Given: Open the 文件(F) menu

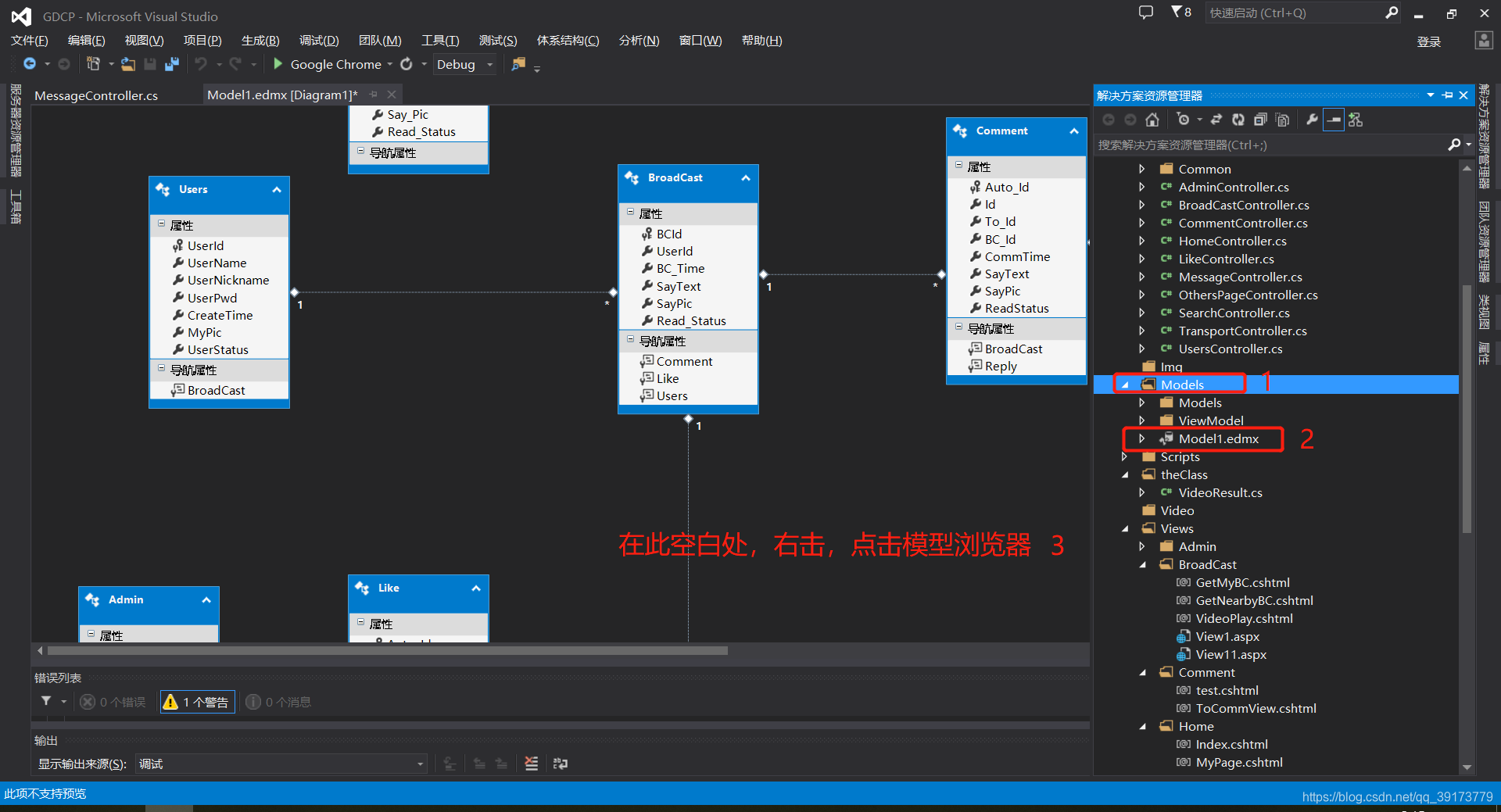Looking at the screenshot, I should point(30,41).
